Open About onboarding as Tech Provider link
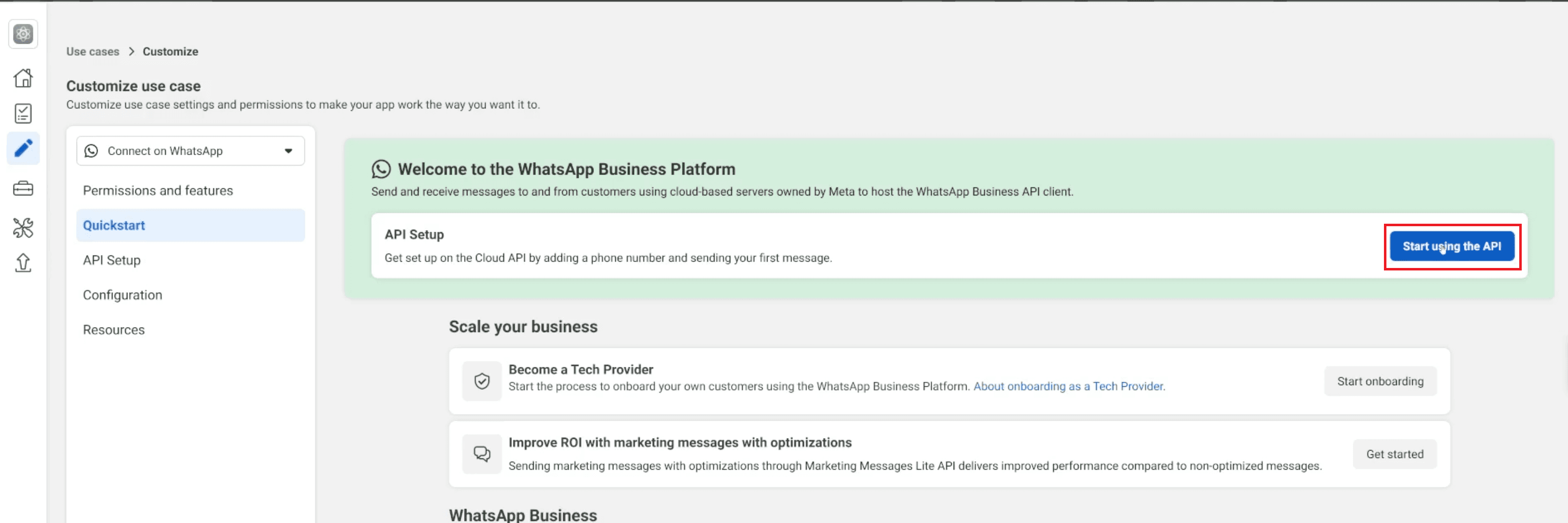 (1070, 386)
